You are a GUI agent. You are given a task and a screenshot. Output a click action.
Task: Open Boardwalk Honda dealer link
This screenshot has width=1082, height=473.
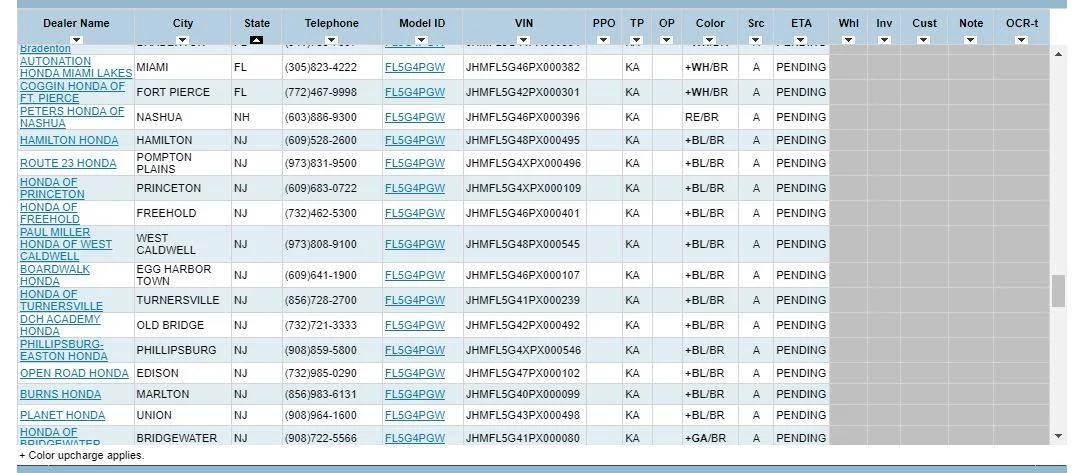click(x=55, y=275)
